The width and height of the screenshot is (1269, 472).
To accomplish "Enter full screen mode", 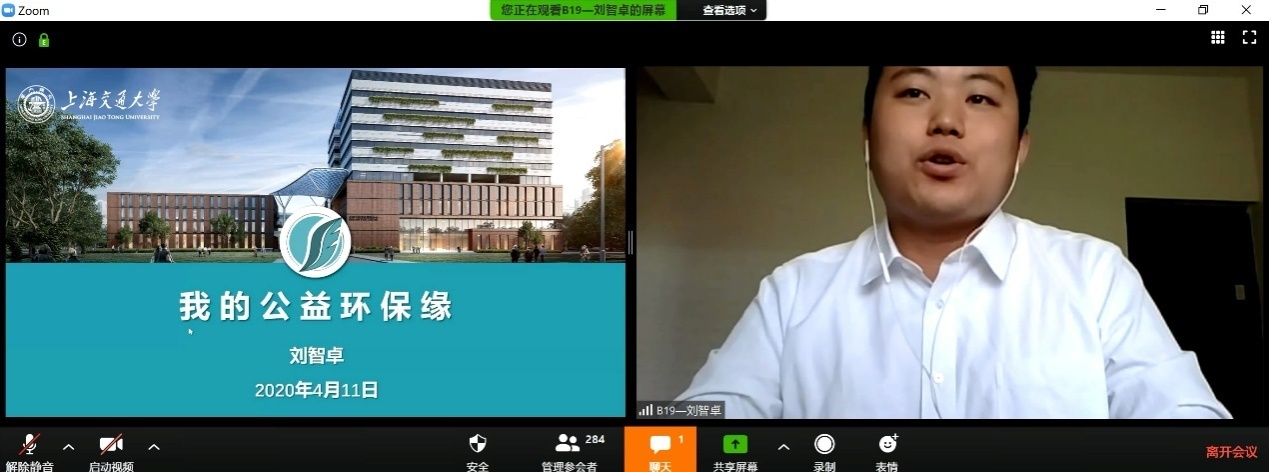I will [1249, 37].
